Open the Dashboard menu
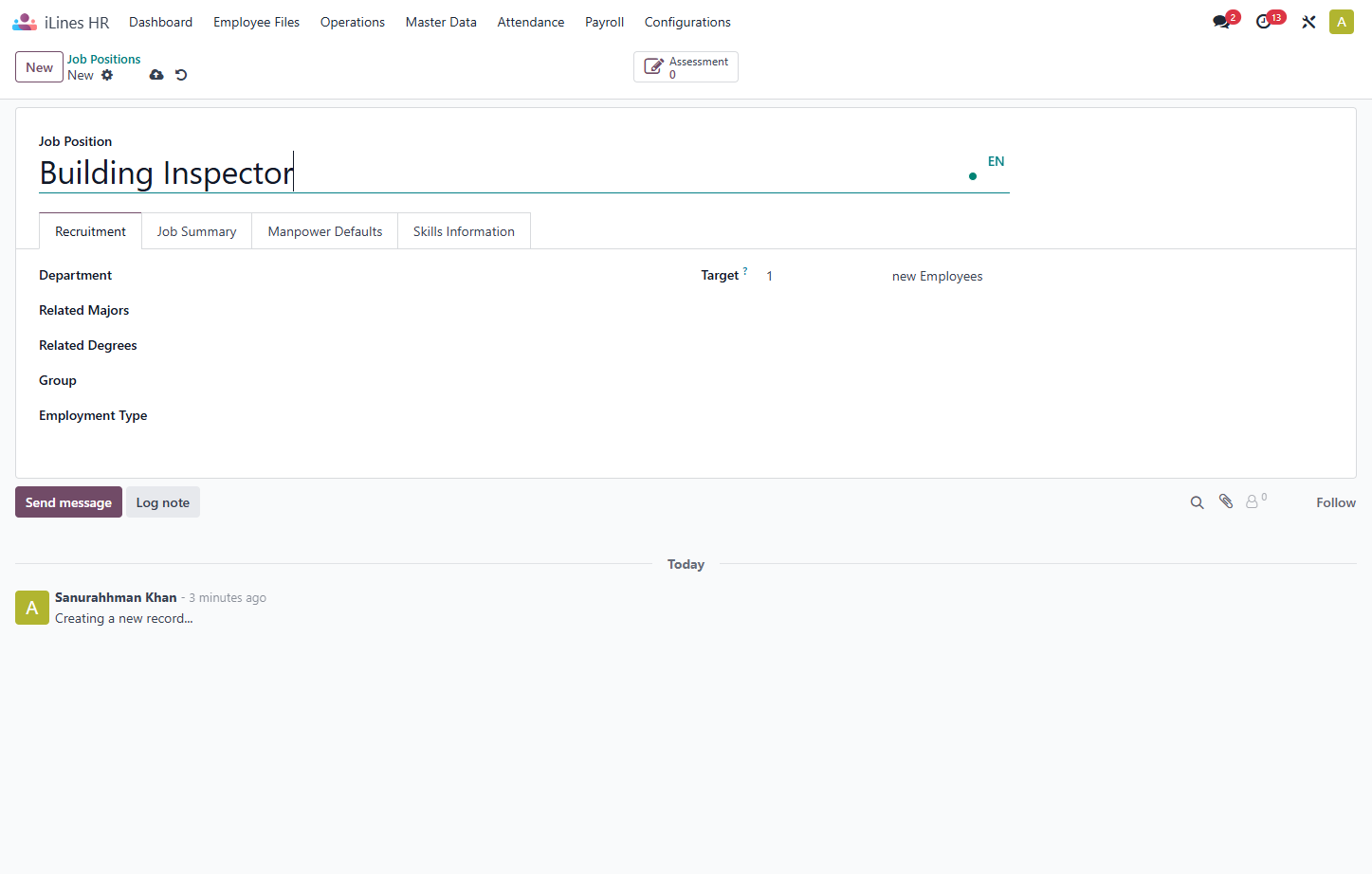The height and width of the screenshot is (874, 1372). pos(160,22)
